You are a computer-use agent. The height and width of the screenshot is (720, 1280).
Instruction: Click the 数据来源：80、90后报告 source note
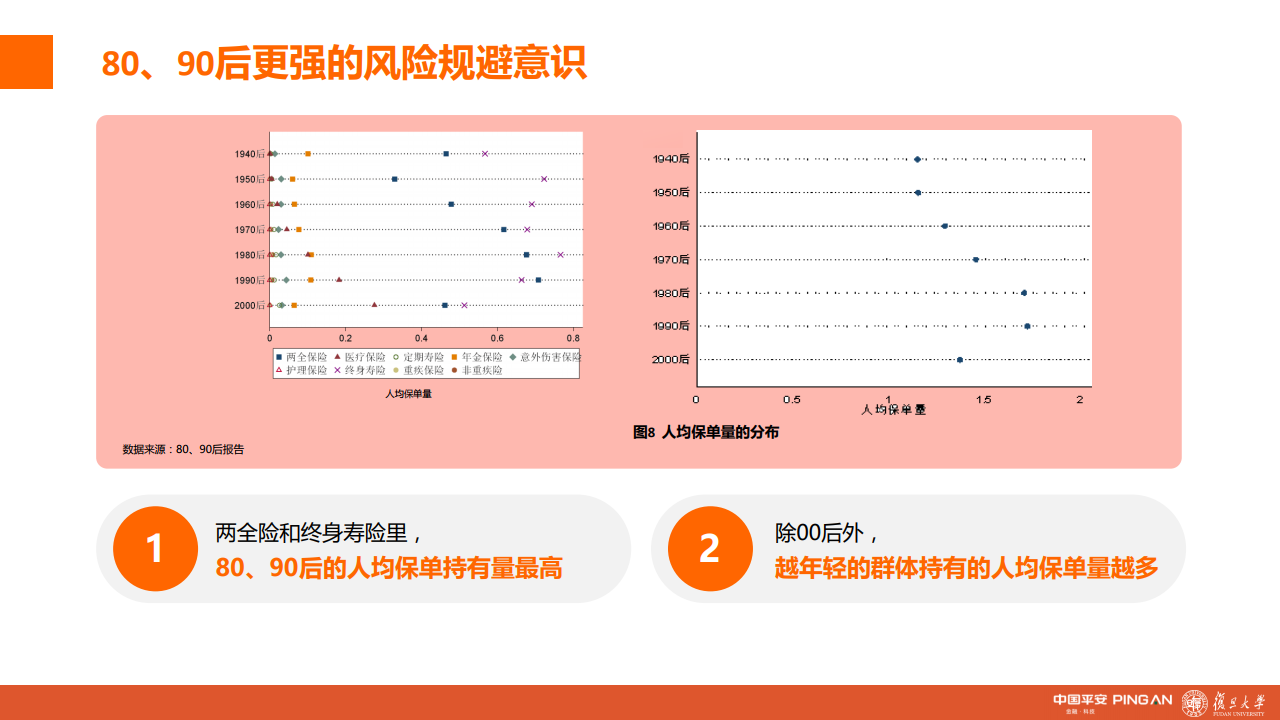183,449
